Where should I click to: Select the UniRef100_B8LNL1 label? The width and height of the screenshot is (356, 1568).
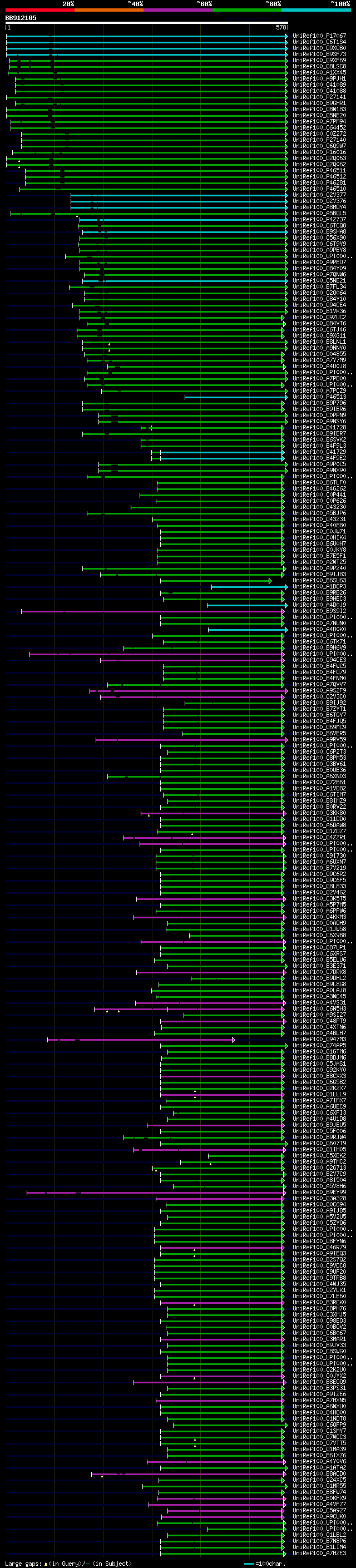pyautogui.click(x=319, y=342)
